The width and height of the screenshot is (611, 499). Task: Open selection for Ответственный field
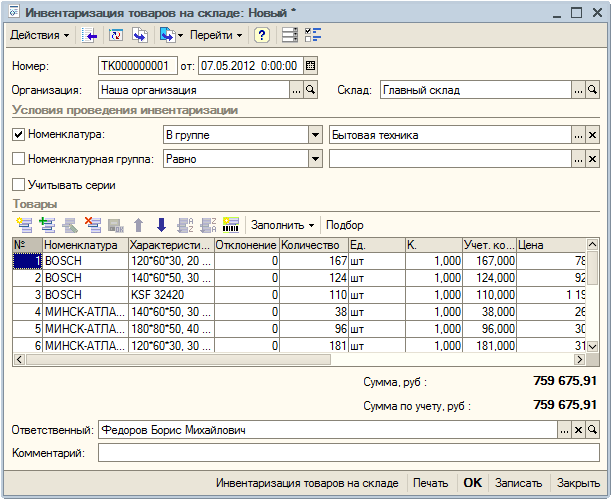tap(564, 430)
